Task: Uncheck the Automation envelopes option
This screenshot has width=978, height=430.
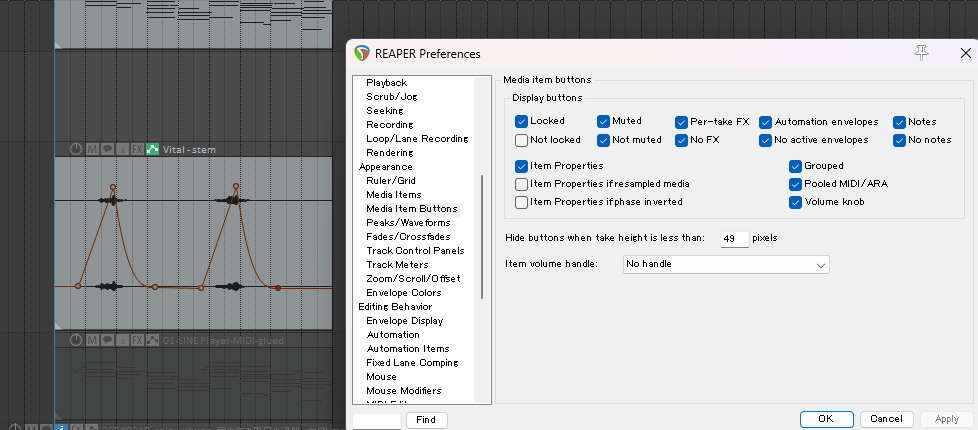Action: click(765, 122)
